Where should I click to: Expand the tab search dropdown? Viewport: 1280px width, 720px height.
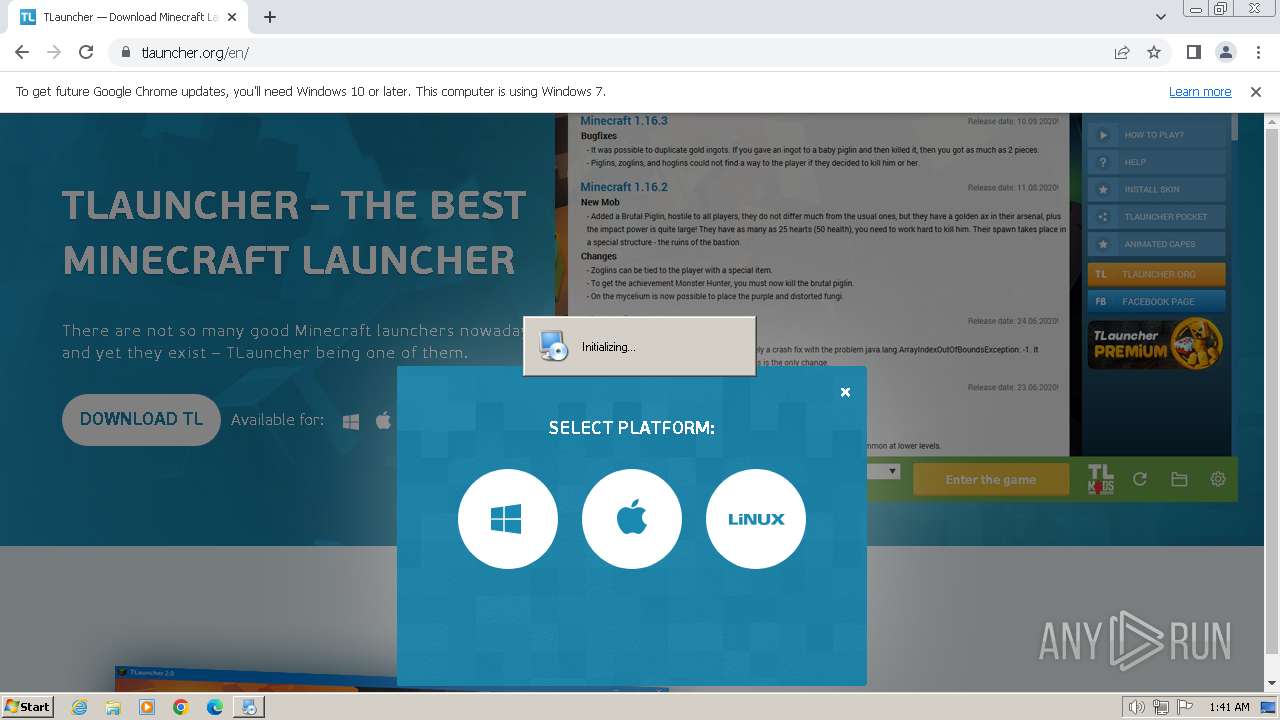pyautogui.click(x=1160, y=17)
